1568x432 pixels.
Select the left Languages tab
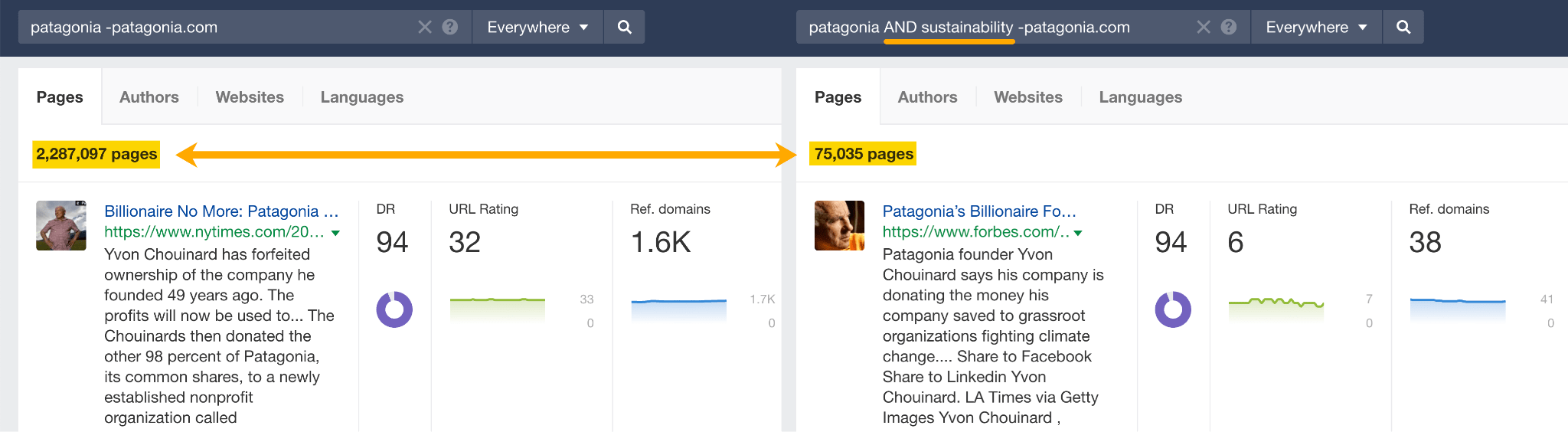[x=362, y=97]
